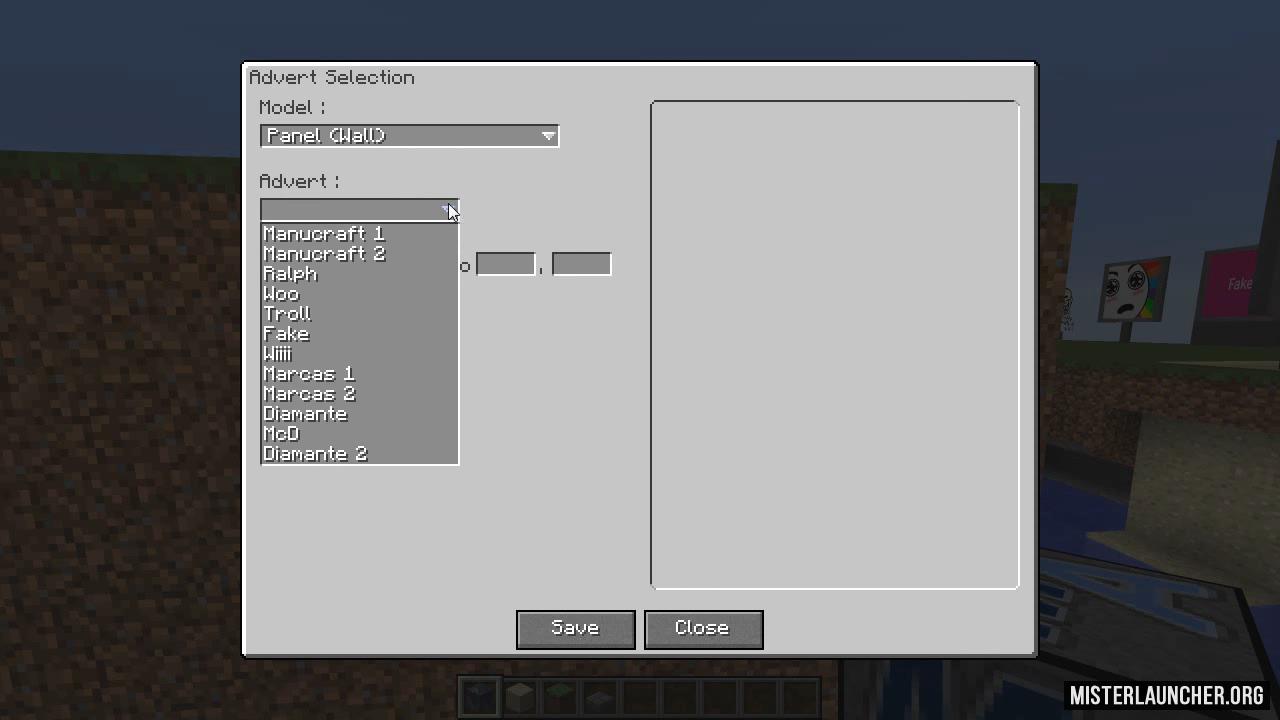
Task: Focus the first coordinate input field
Action: (506, 264)
